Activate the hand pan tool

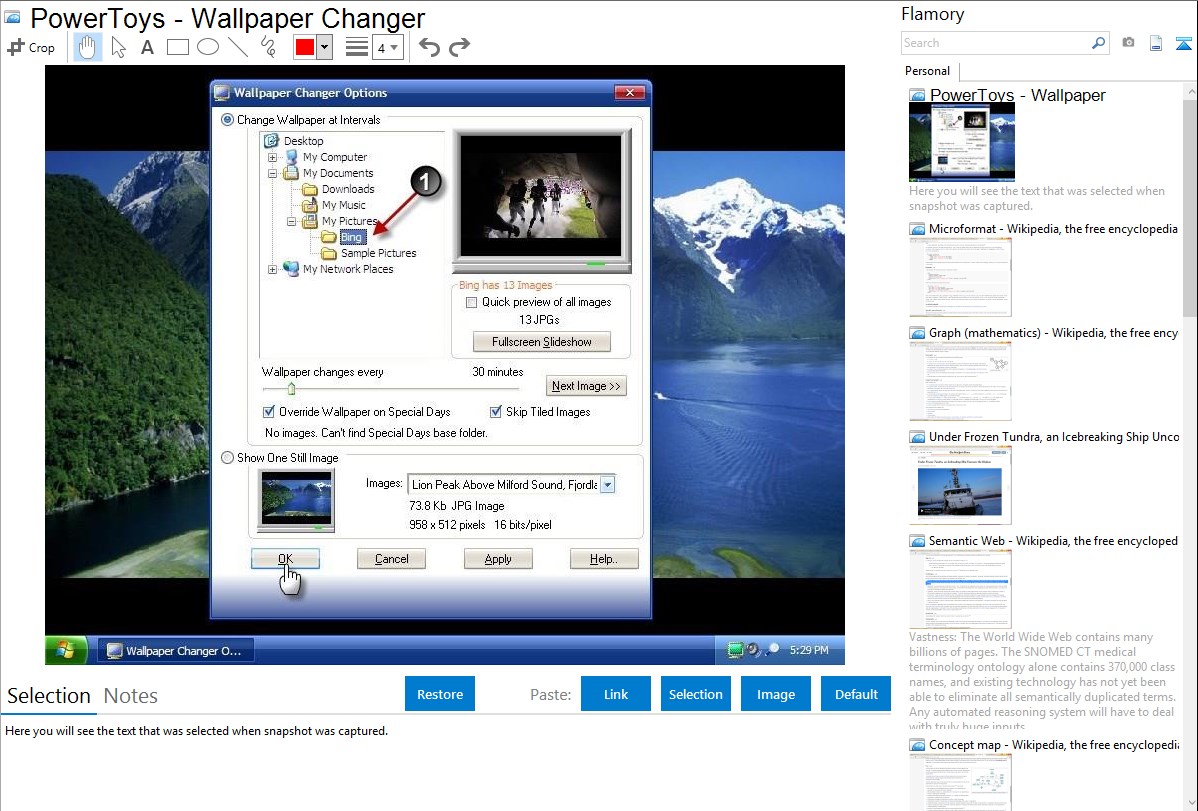(x=87, y=47)
